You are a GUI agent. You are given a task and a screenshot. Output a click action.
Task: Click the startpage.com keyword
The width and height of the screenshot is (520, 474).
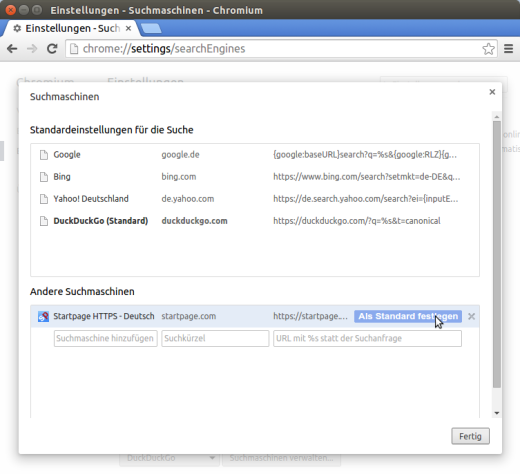(189, 316)
